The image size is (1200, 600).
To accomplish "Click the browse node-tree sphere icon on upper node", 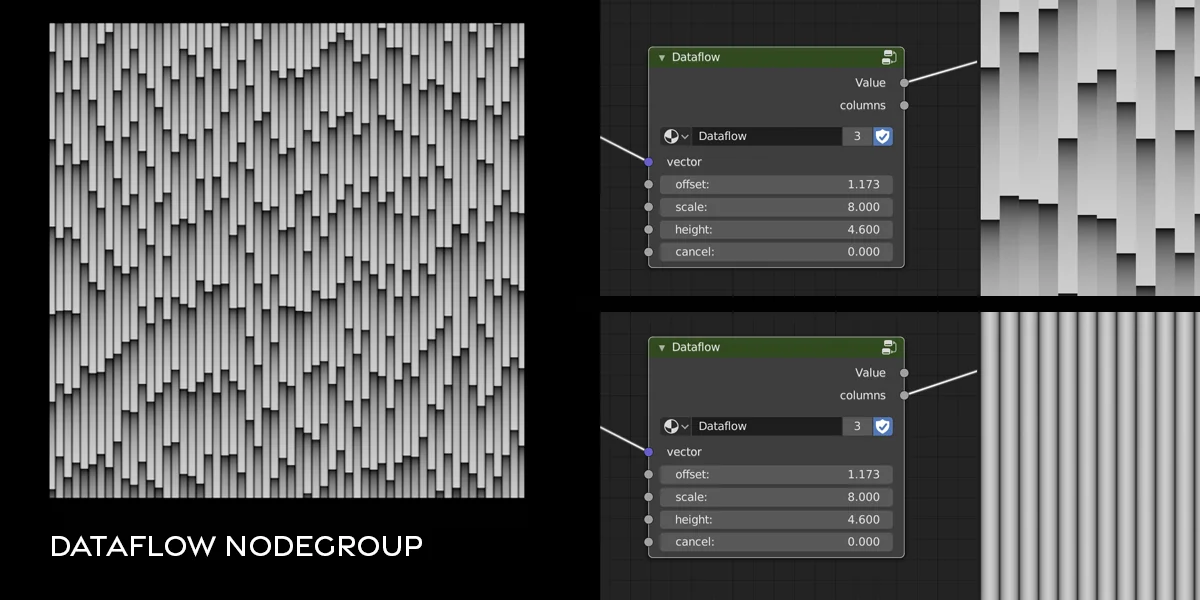I will pos(672,136).
